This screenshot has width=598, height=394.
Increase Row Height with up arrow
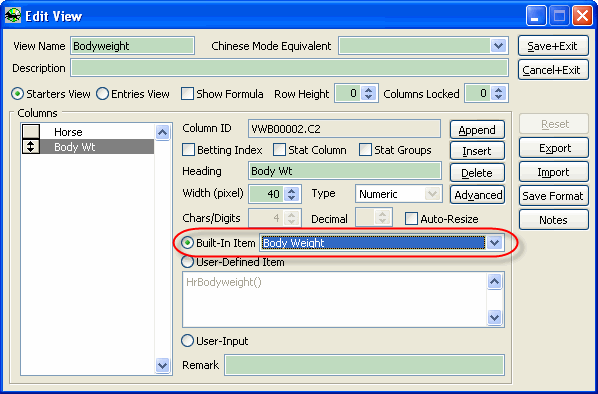click(x=368, y=90)
